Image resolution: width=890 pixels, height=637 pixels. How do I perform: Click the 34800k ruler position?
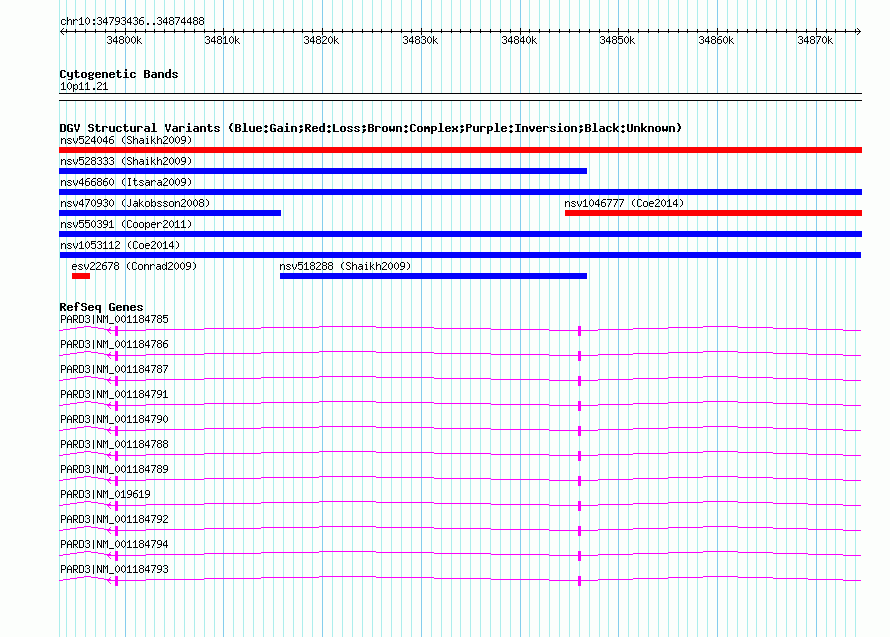point(124,40)
